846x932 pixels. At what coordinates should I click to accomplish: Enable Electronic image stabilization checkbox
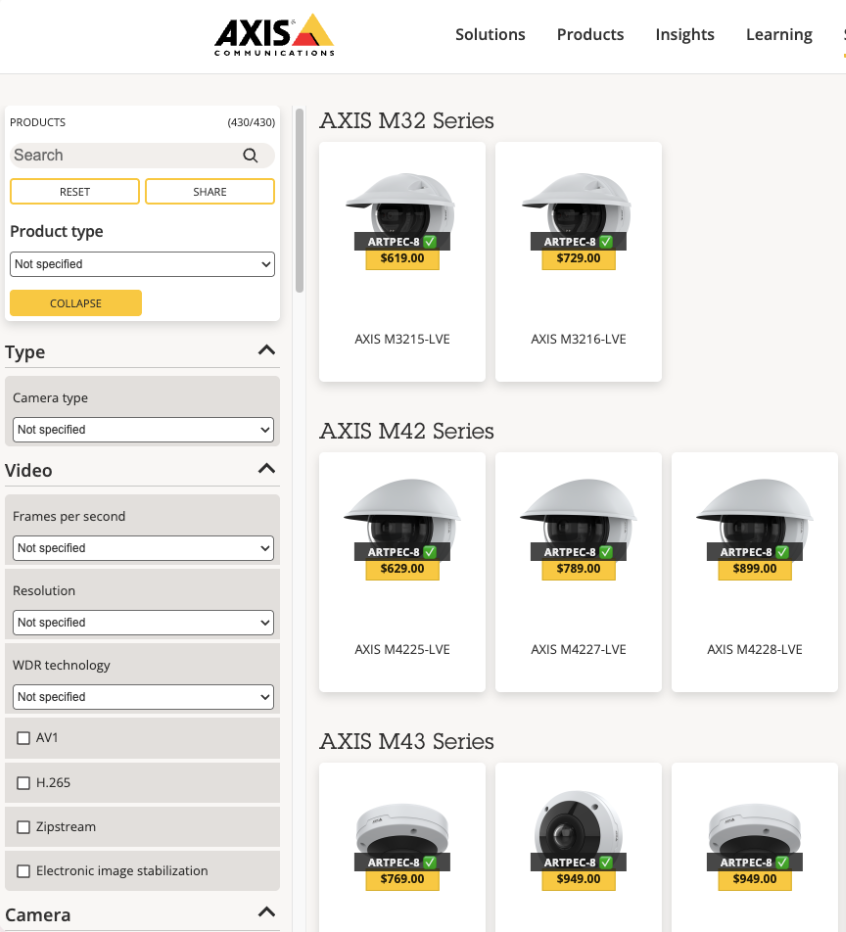pos(23,871)
